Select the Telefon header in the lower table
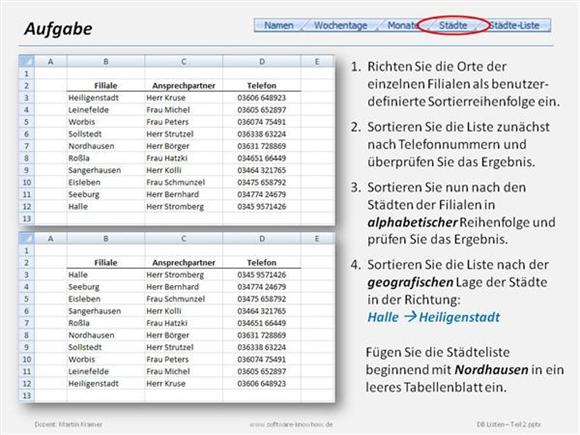This screenshot has height=435, width=580. [x=262, y=263]
